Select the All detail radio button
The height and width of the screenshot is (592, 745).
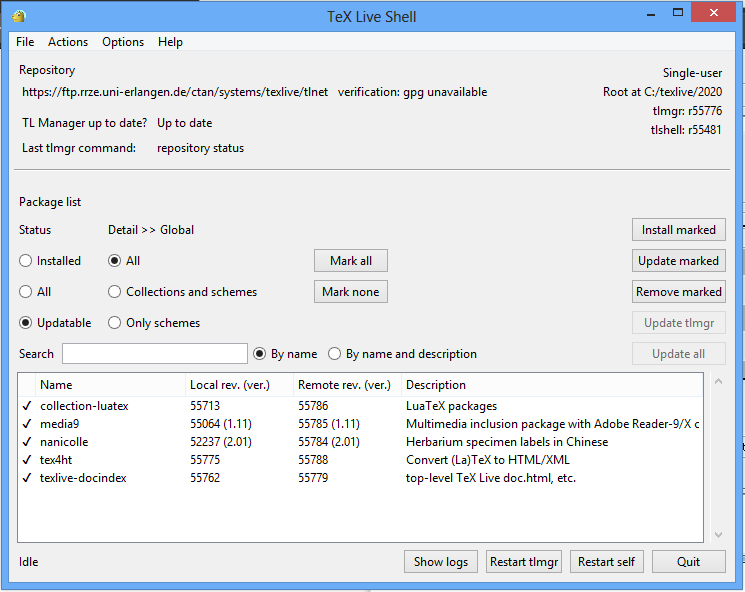pos(115,261)
